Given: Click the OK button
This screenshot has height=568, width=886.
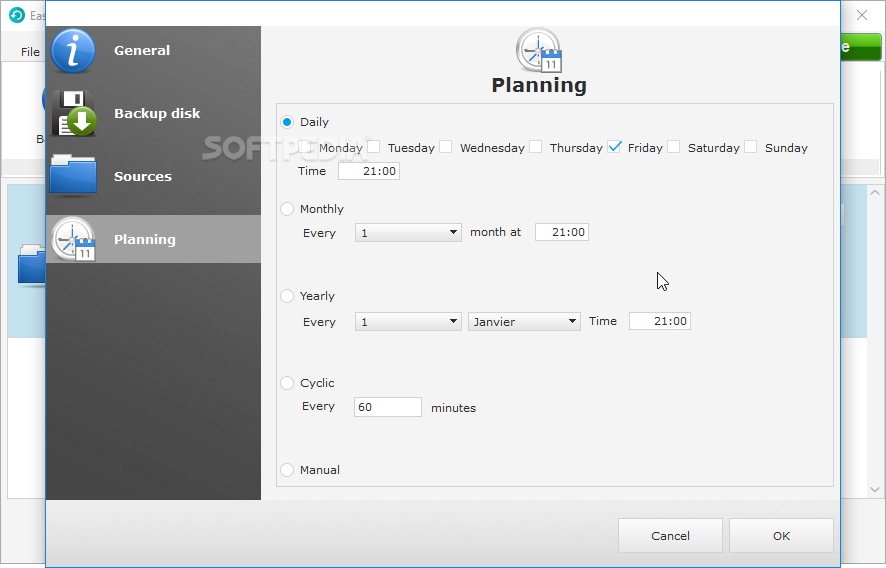Looking at the screenshot, I should [x=781, y=536].
